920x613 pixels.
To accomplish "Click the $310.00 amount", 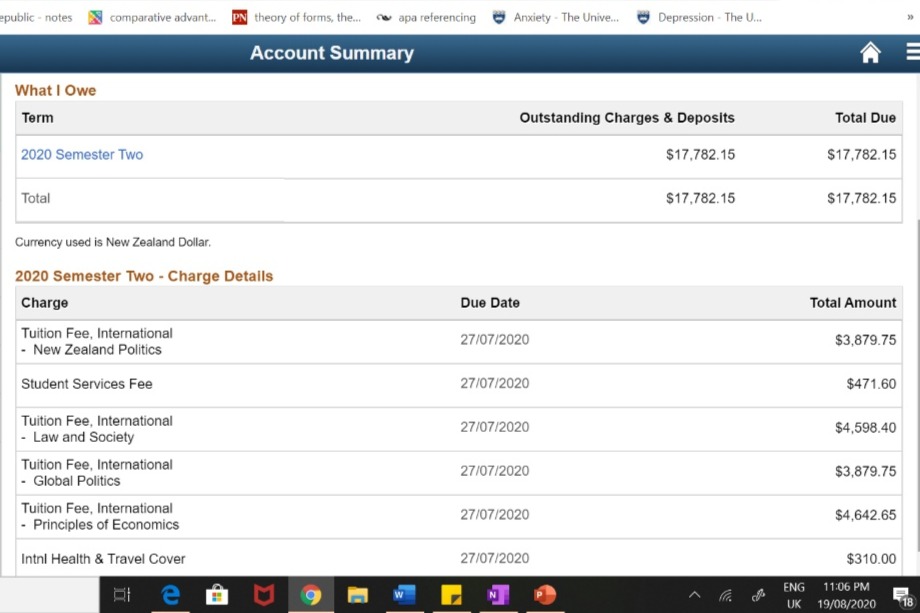I will point(871,559).
